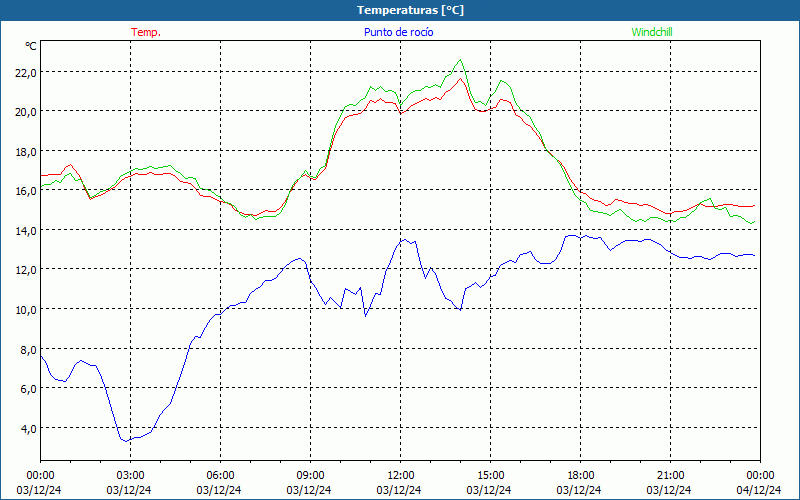Select the blue "Punto de rocío" legend label
This screenshot has height=500, width=800.
pyautogui.click(x=398, y=32)
